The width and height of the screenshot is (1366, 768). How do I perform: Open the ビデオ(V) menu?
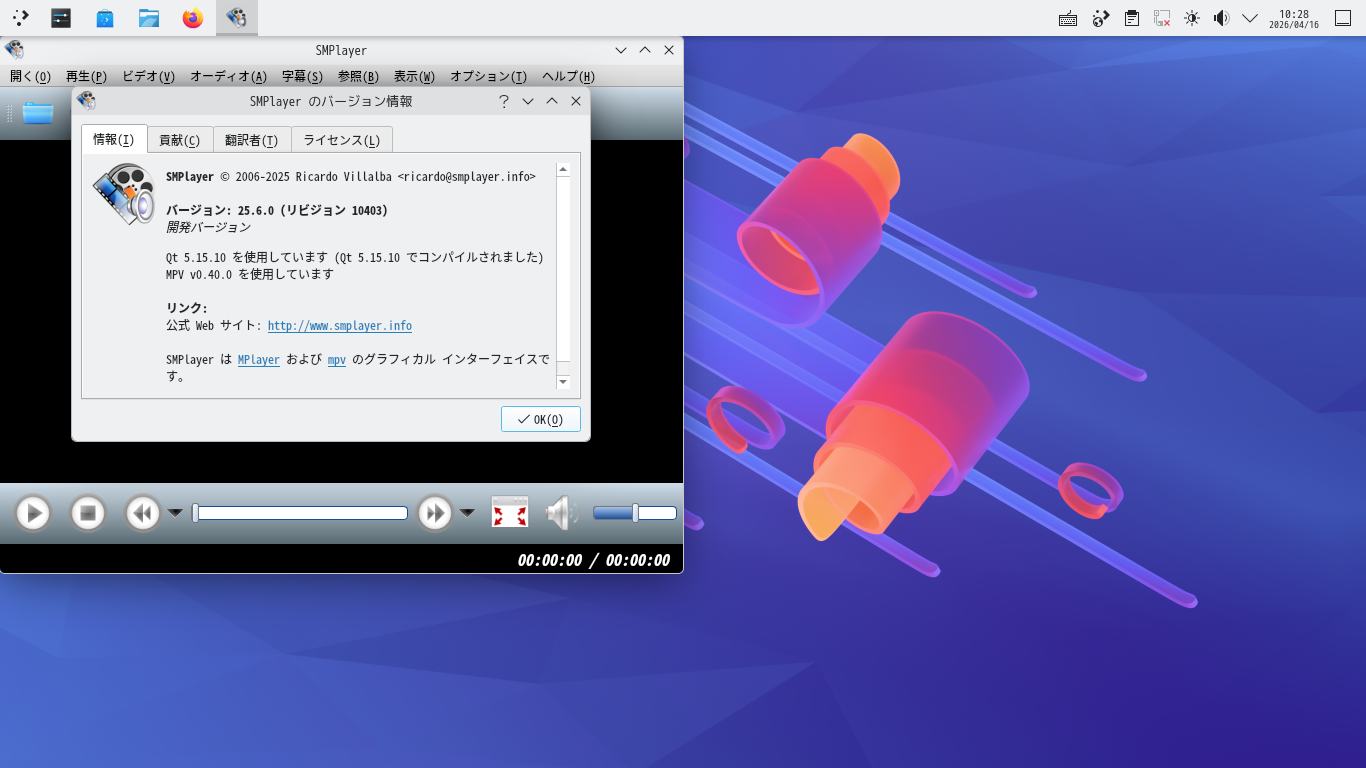[148, 77]
